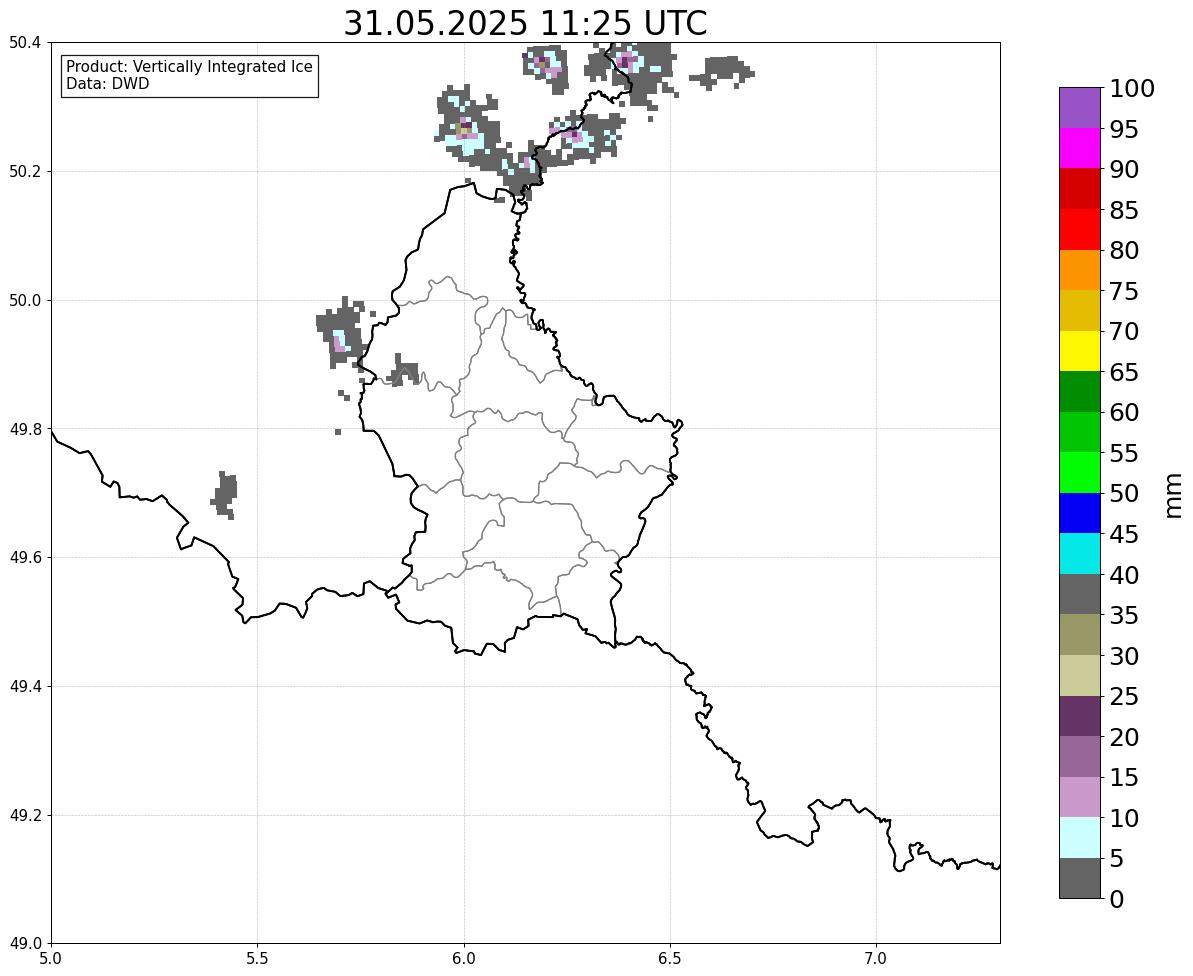
Task: Click the colorbar tick label '0'
Action: click(x=1117, y=899)
